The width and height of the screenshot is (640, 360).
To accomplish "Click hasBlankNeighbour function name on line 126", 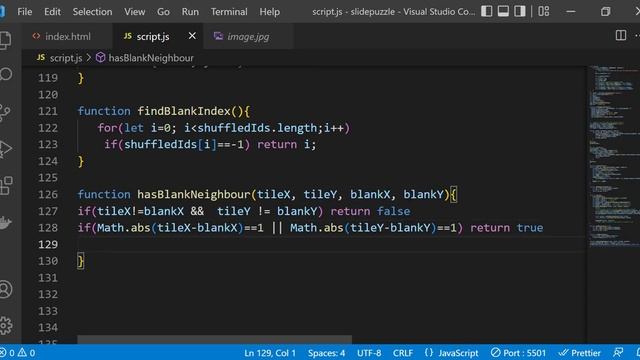I will pyautogui.click(x=193, y=194).
